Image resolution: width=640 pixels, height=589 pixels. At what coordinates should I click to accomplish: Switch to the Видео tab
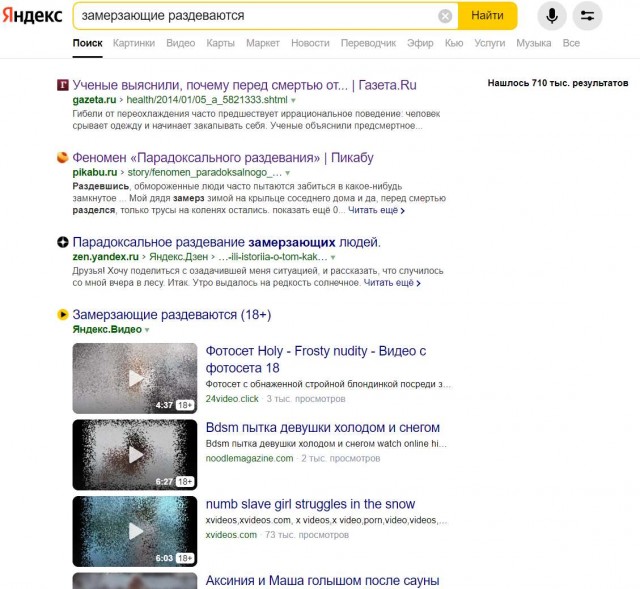(x=180, y=43)
